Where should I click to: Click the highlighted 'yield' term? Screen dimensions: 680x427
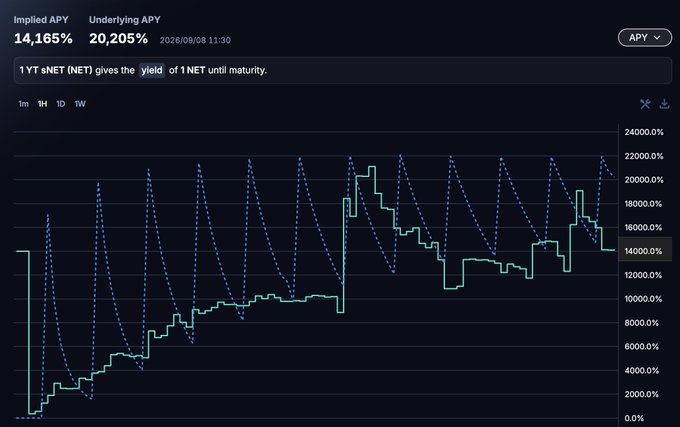(x=152, y=70)
